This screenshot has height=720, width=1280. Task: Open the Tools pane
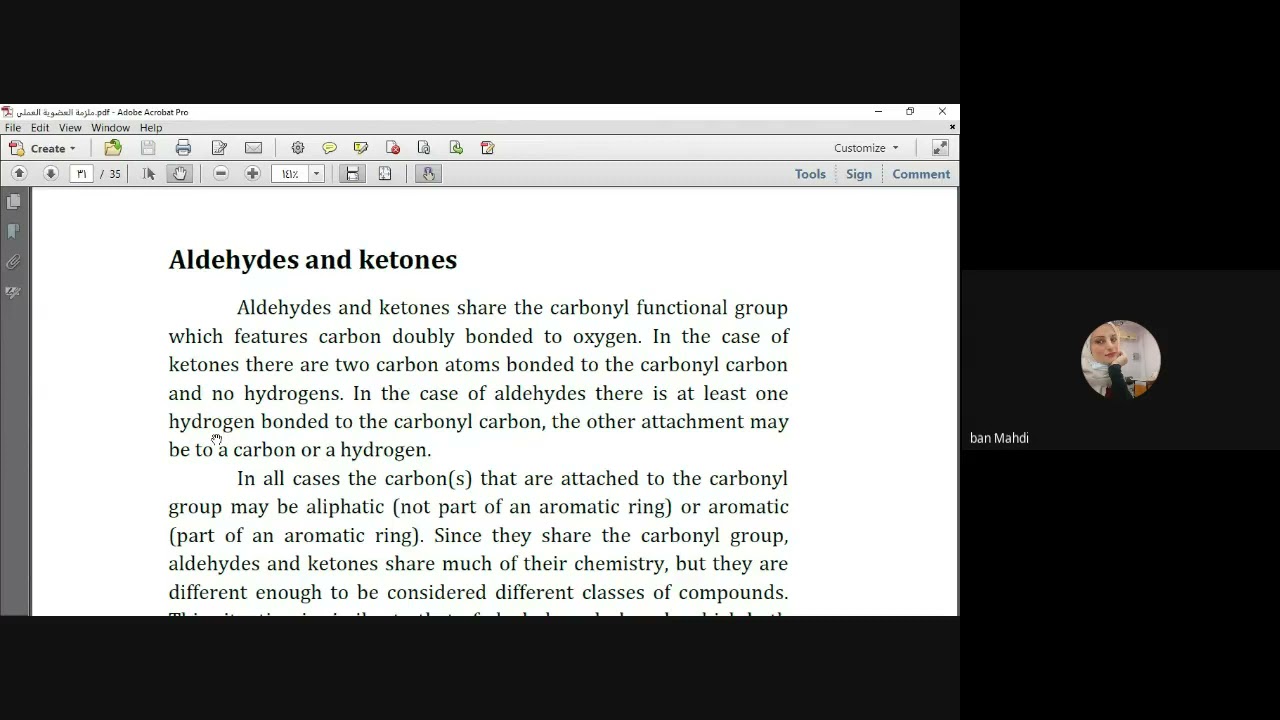[810, 174]
